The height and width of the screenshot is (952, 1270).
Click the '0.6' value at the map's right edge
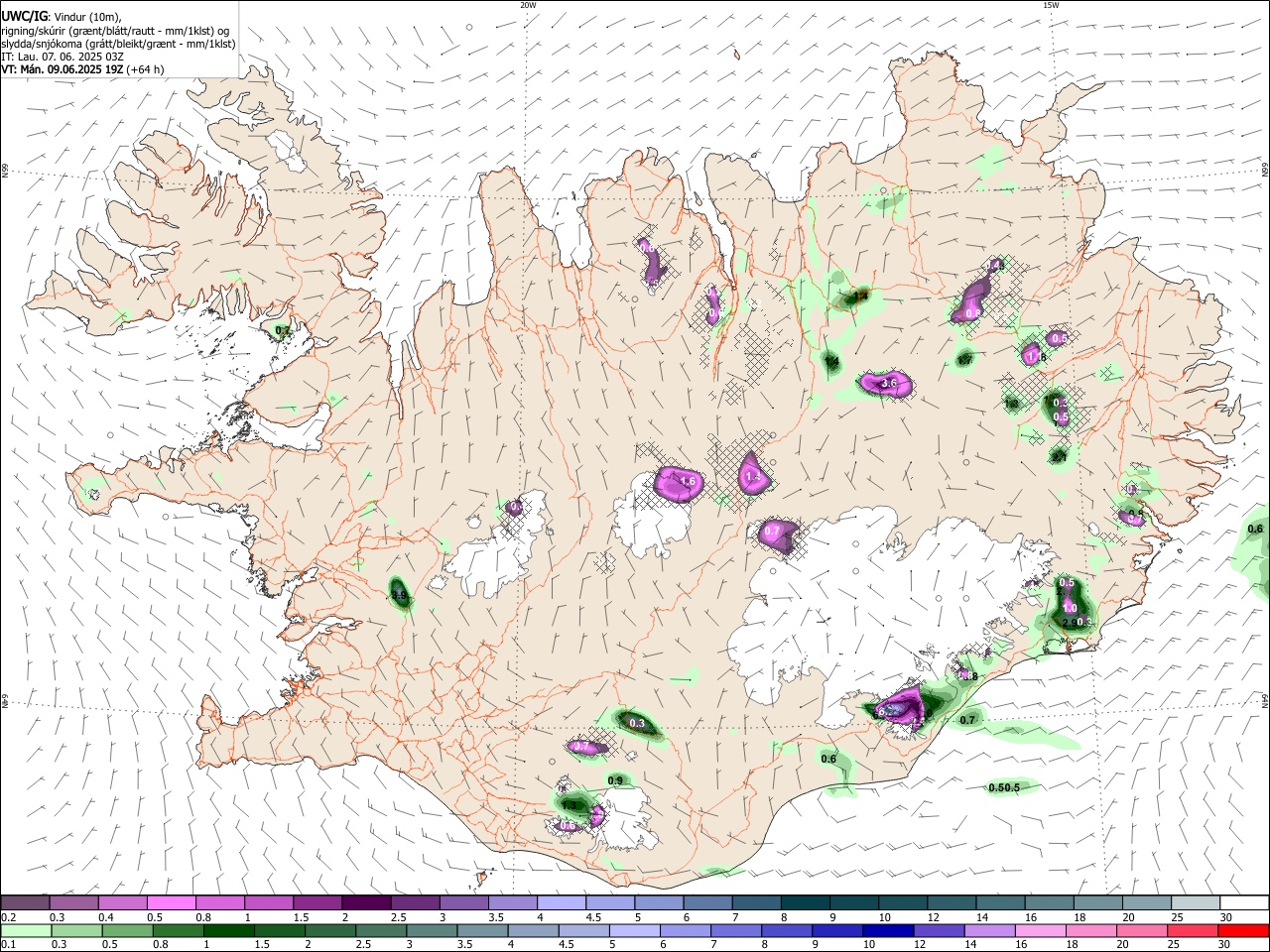coord(1255,529)
